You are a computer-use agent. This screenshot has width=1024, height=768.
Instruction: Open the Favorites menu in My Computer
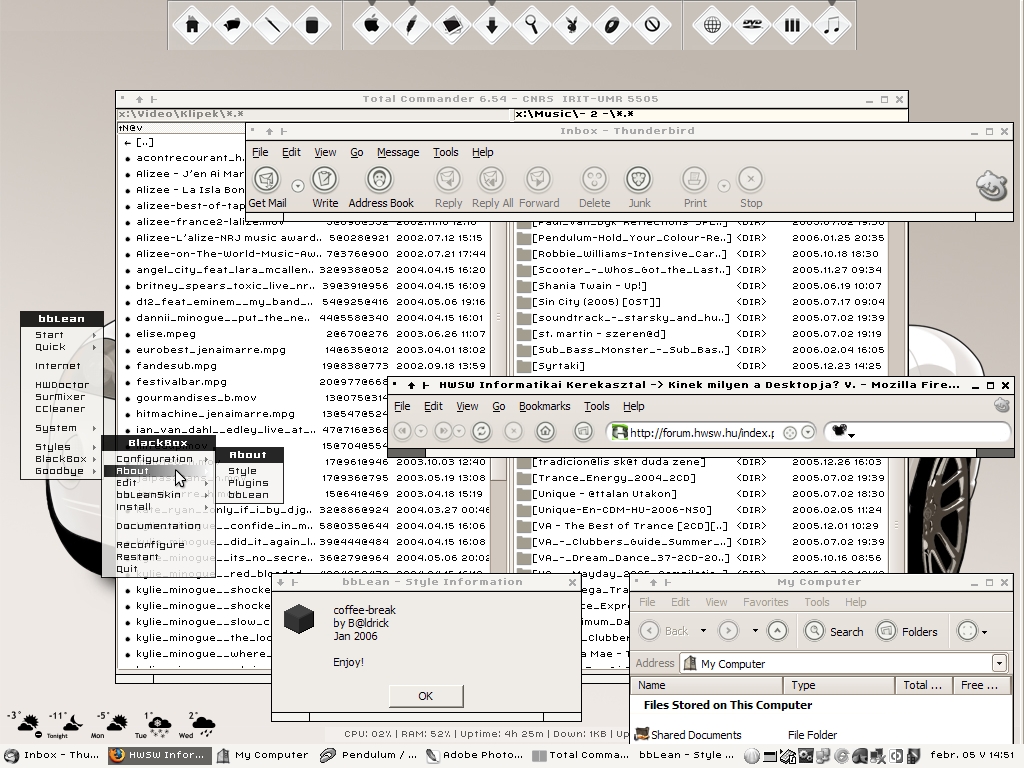[765, 602]
